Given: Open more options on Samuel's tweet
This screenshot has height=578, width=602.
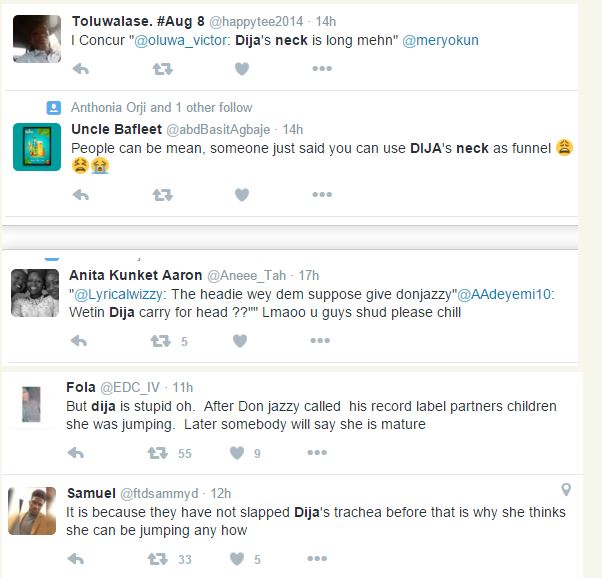Looking at the screenshot, I should (x=317, y=558).
